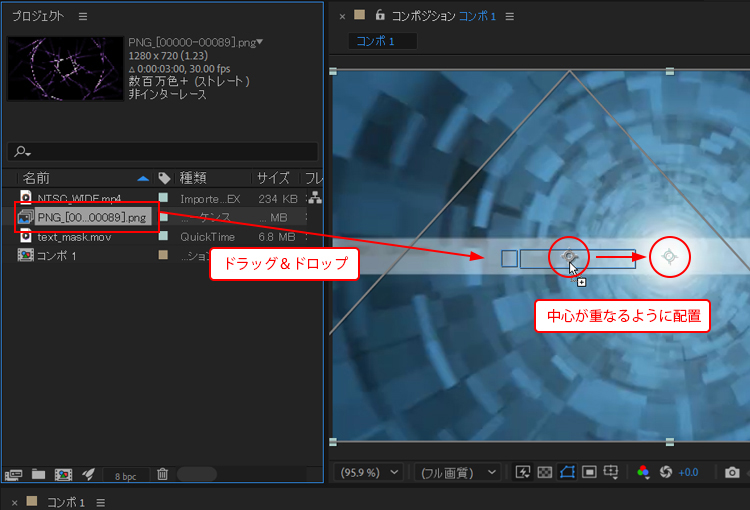Open the プロジェクト panel menu
Image resolution: width=750 pixels, height=510 pixels.
pos(83,16)
